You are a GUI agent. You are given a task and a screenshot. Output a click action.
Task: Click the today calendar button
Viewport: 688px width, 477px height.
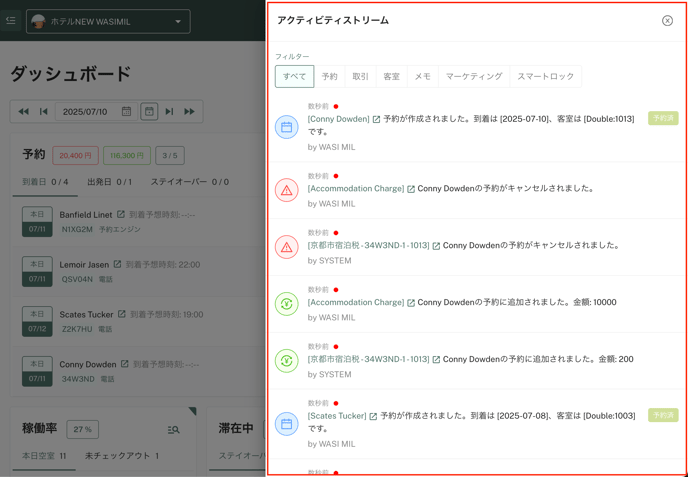click(149, 111)
